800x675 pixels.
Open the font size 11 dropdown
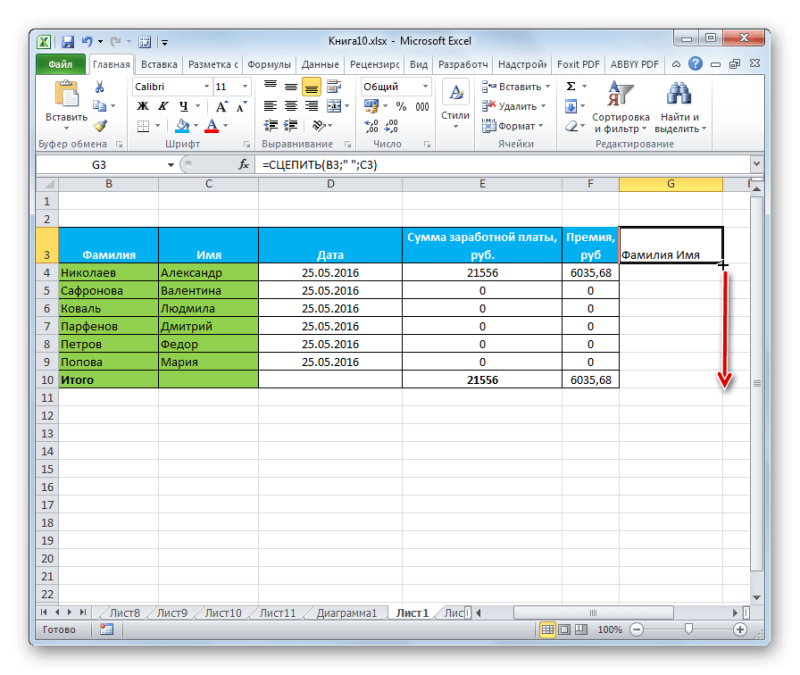[x=245, y=87]
